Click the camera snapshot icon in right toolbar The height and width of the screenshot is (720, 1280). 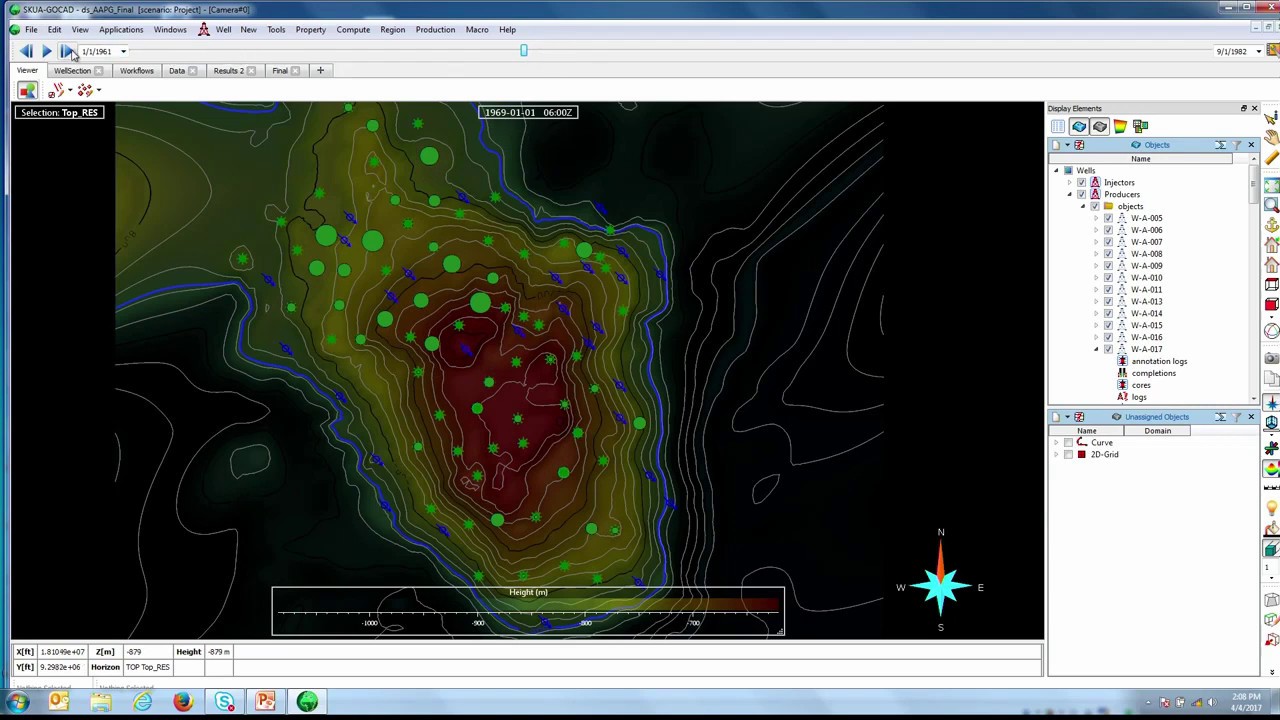(1271, 358)
